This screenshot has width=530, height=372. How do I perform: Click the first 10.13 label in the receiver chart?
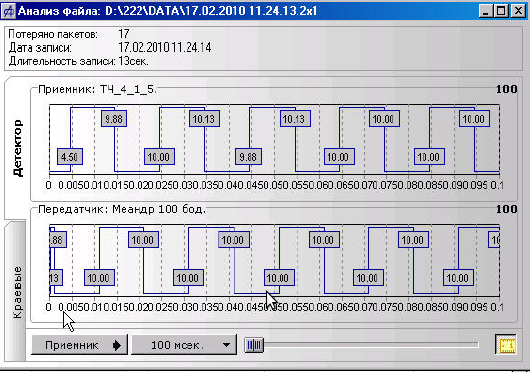[x=204, y=119]
